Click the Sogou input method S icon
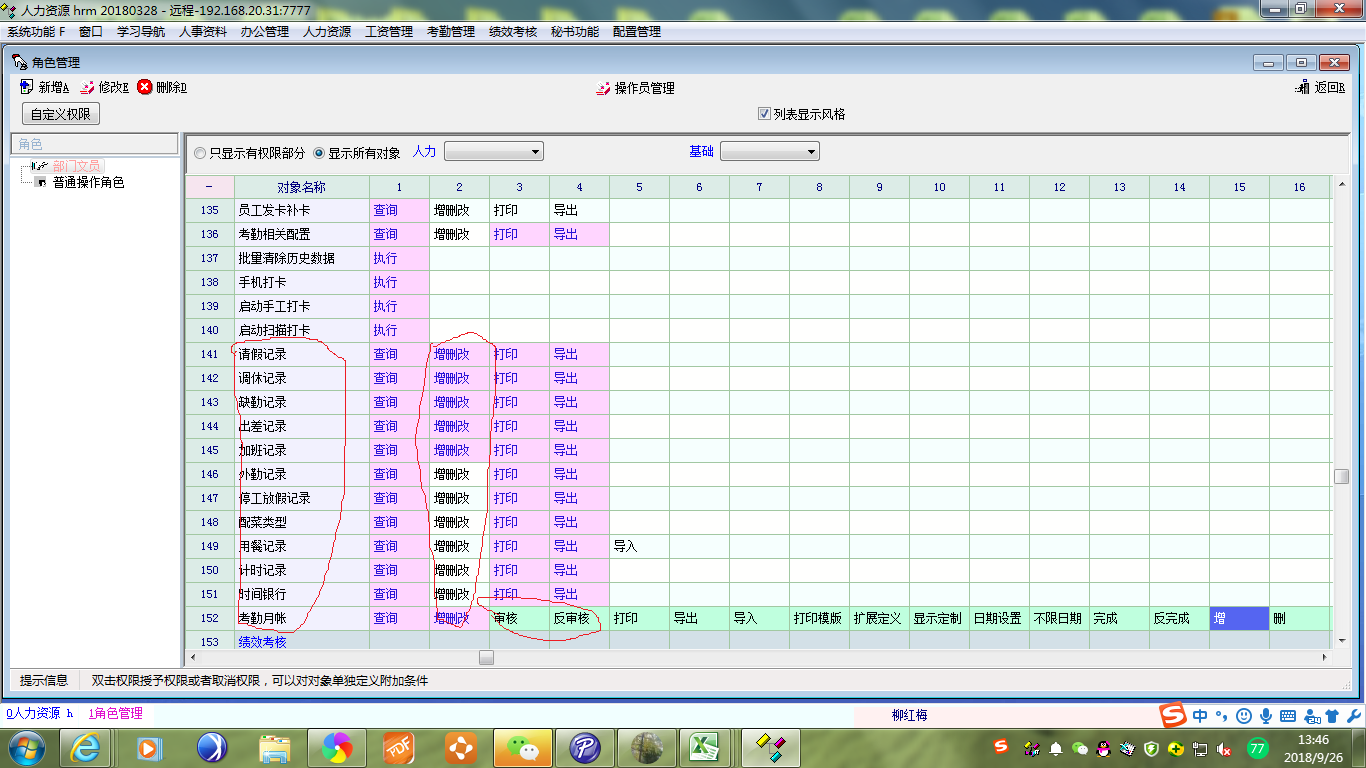 [1172, 715]
